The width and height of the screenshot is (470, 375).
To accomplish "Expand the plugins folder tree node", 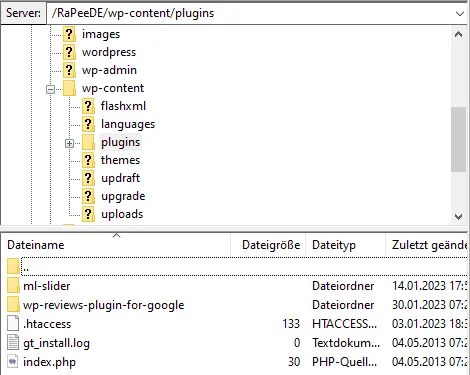I will (x=69, y=143).
